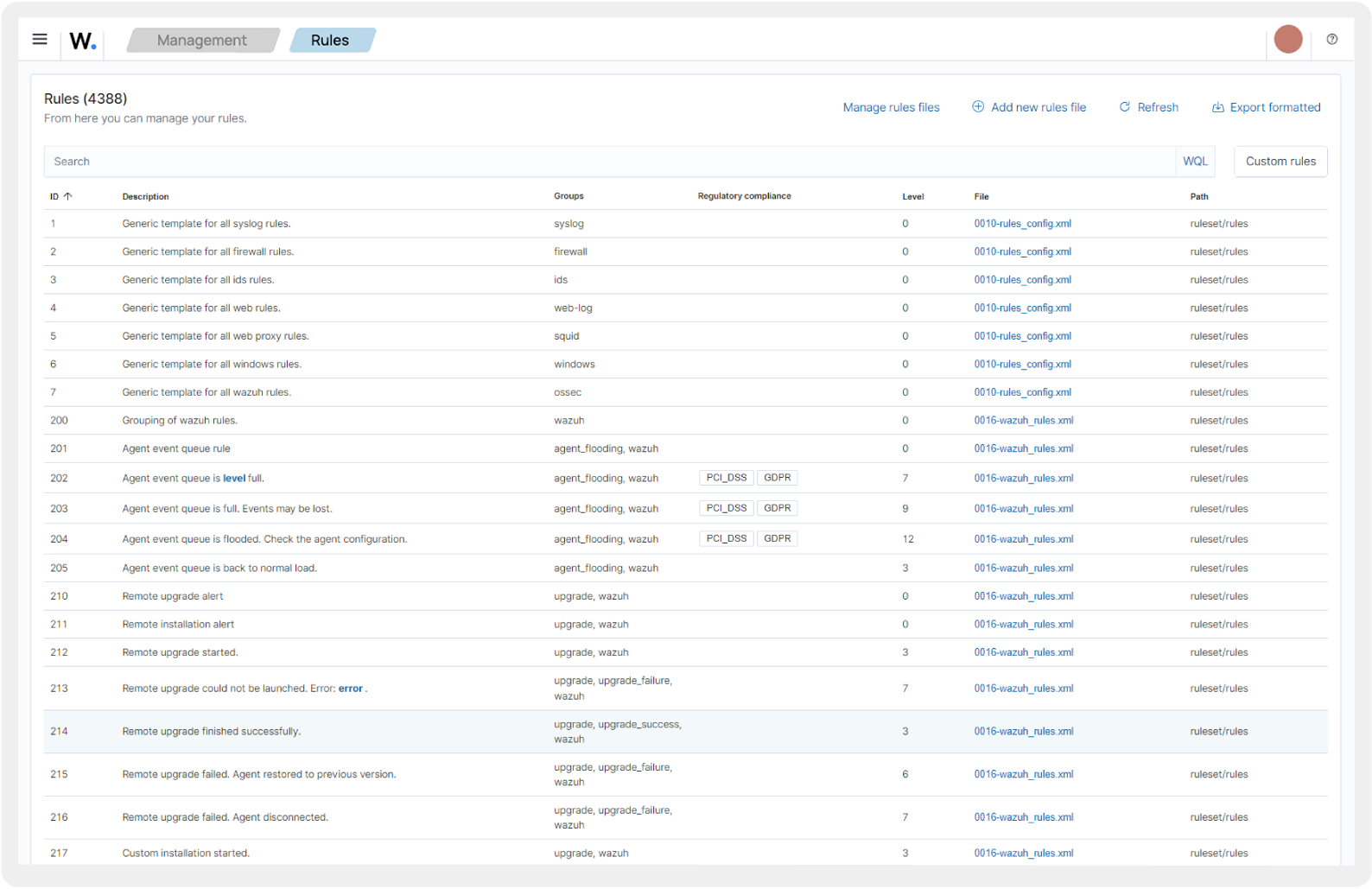This screenshot has height=889, width=1372.
Task: Click the Refresh circular arrow icon
Action: (x=1124, y=107)
